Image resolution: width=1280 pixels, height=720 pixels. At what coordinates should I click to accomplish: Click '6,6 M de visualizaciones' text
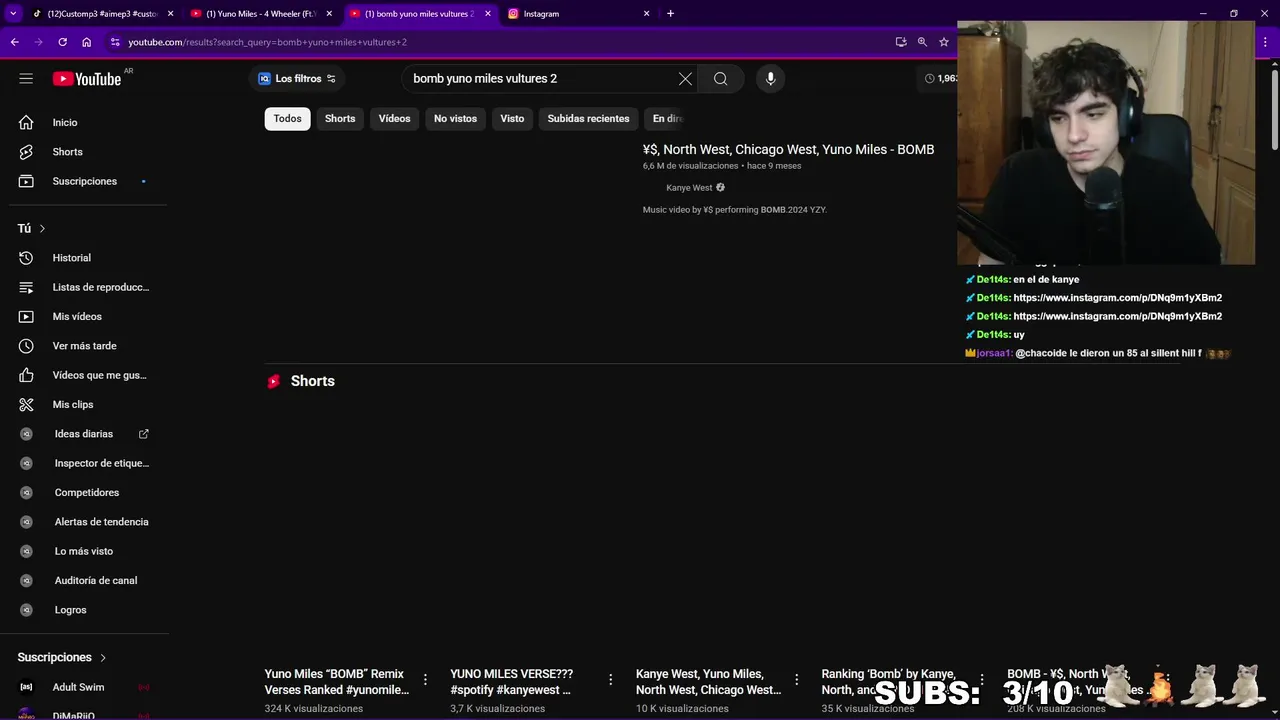[x=690, y=166]
